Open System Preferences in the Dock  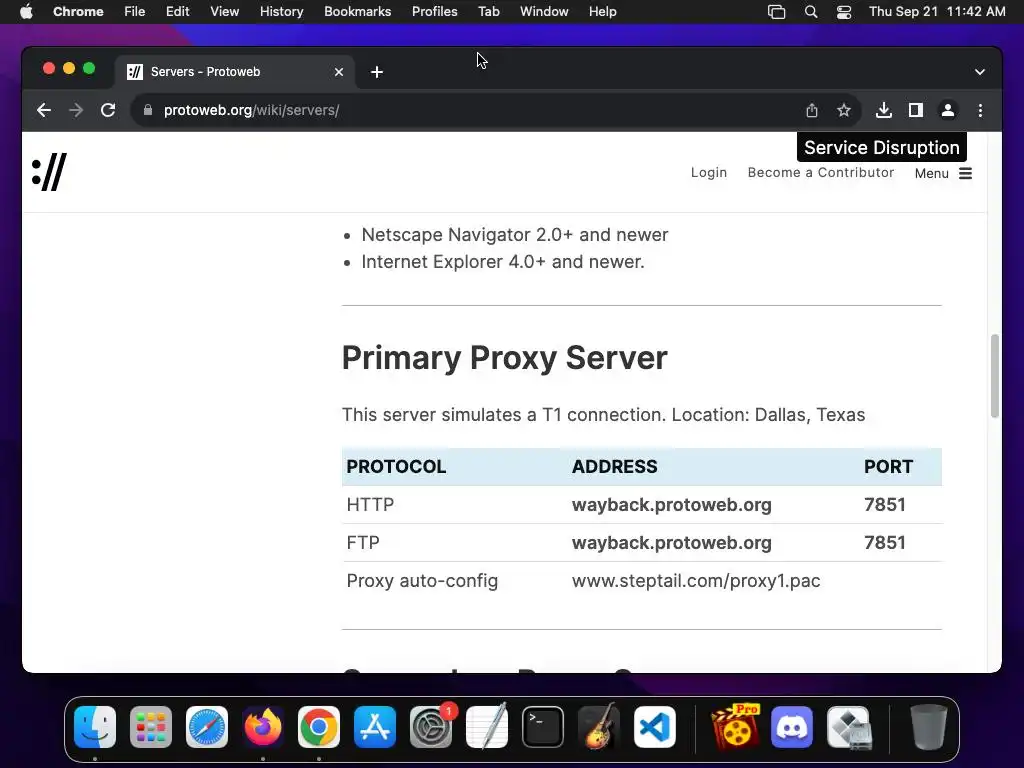[x=431, y=727]
